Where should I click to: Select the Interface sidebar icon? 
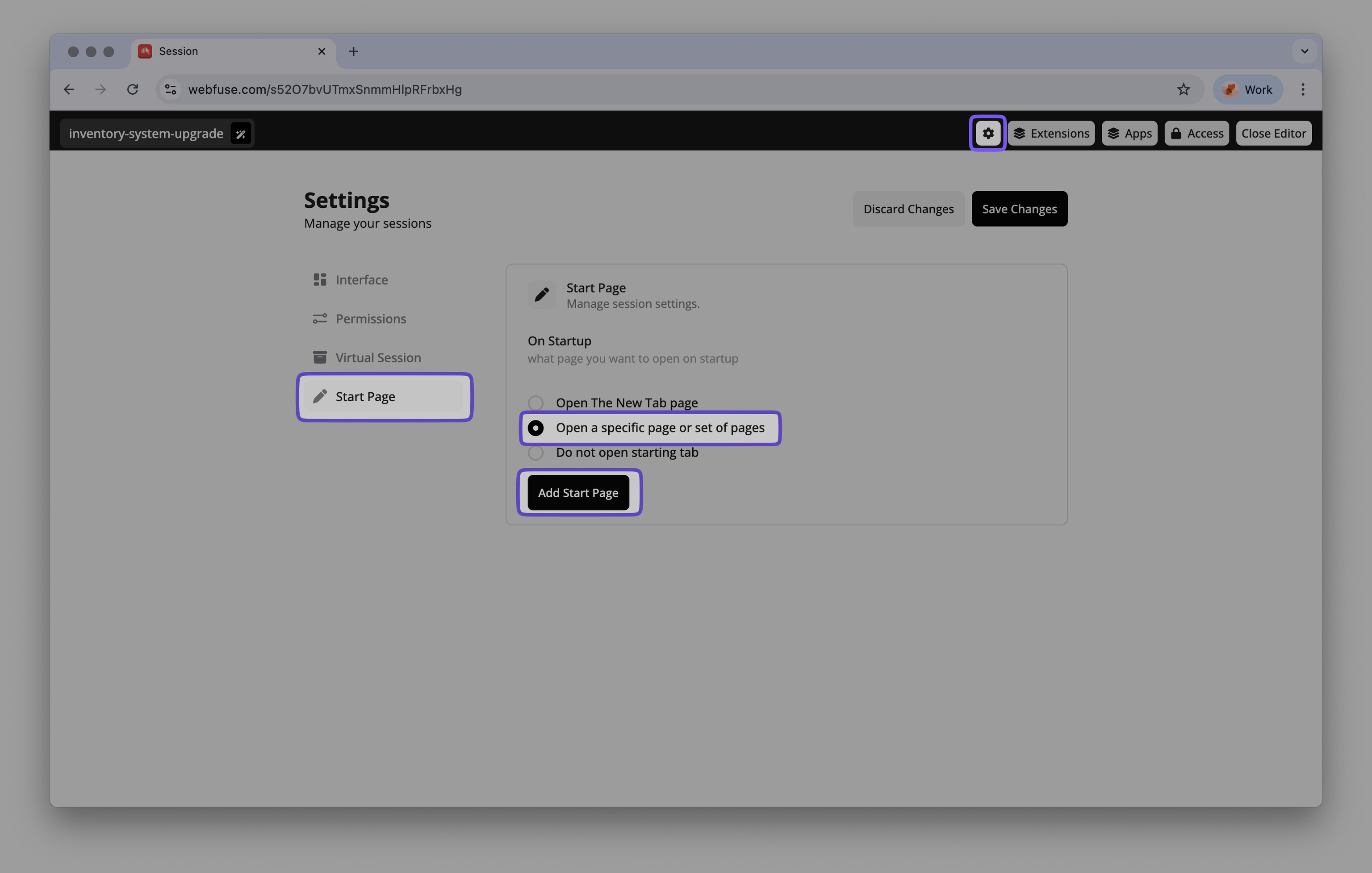click(x=320, y=279)
